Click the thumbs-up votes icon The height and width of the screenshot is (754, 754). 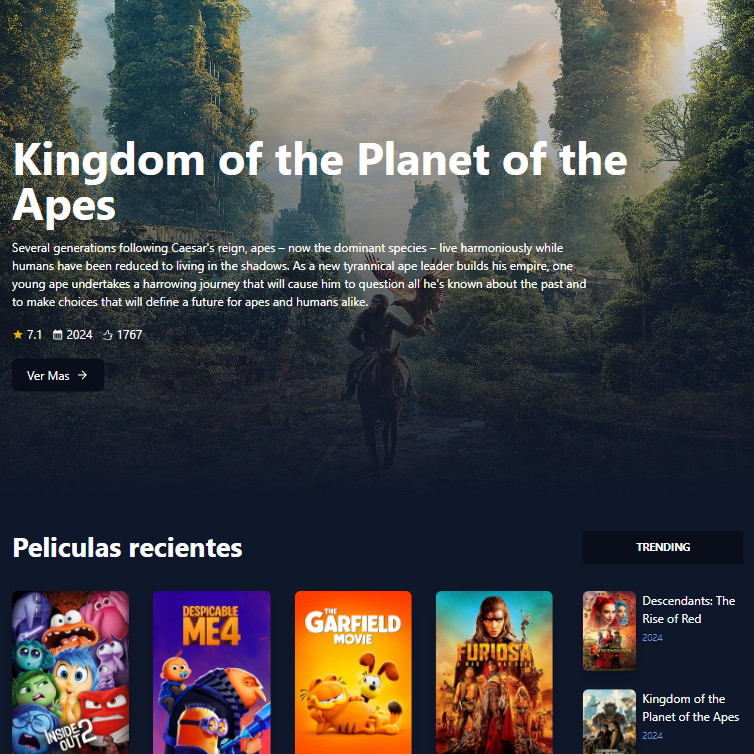(108, 335)
